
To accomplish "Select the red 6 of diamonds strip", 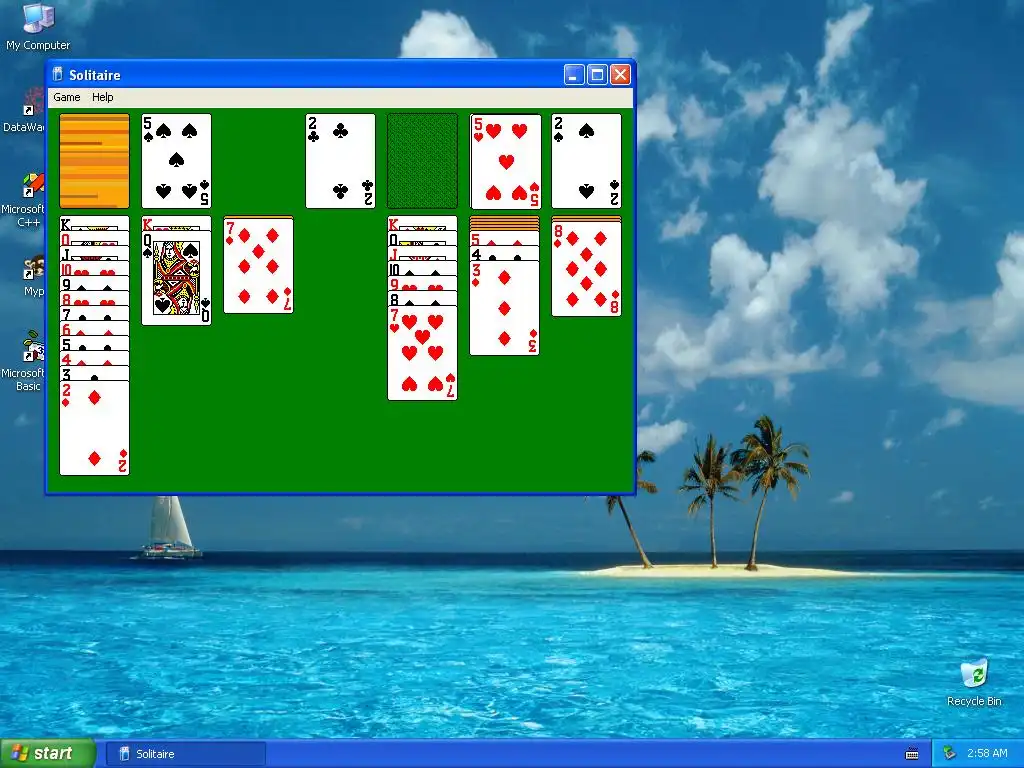I will pos(94,329).
